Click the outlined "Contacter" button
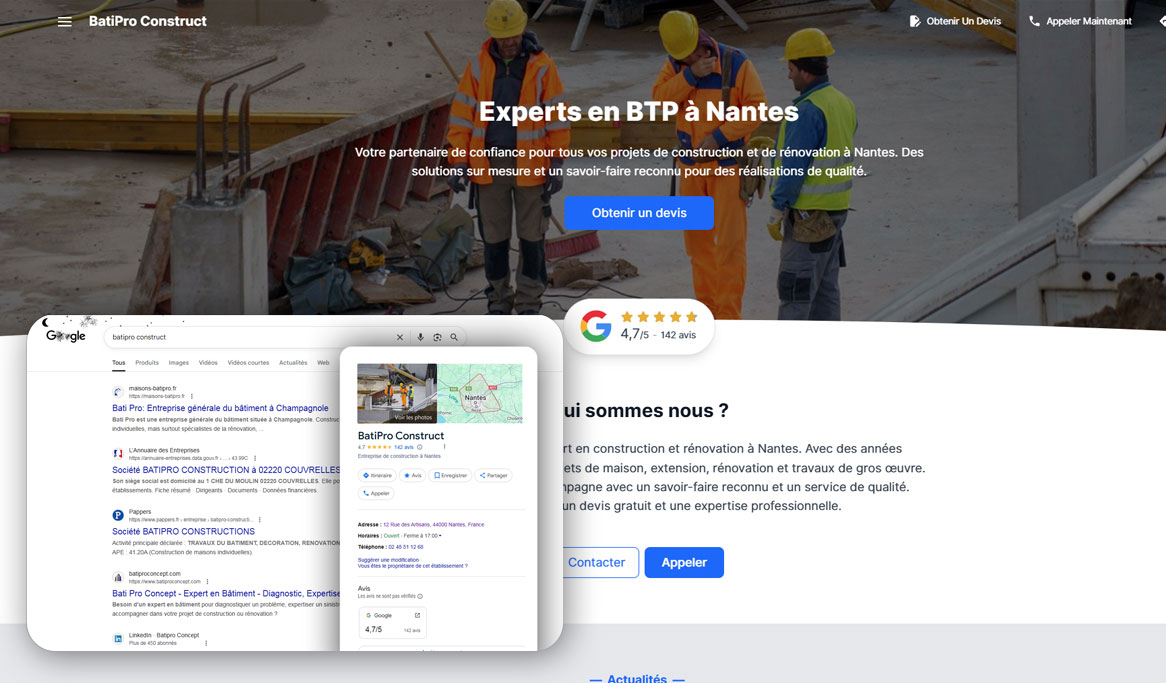This screenshot has width=1166, height=683. coord(596,562)
